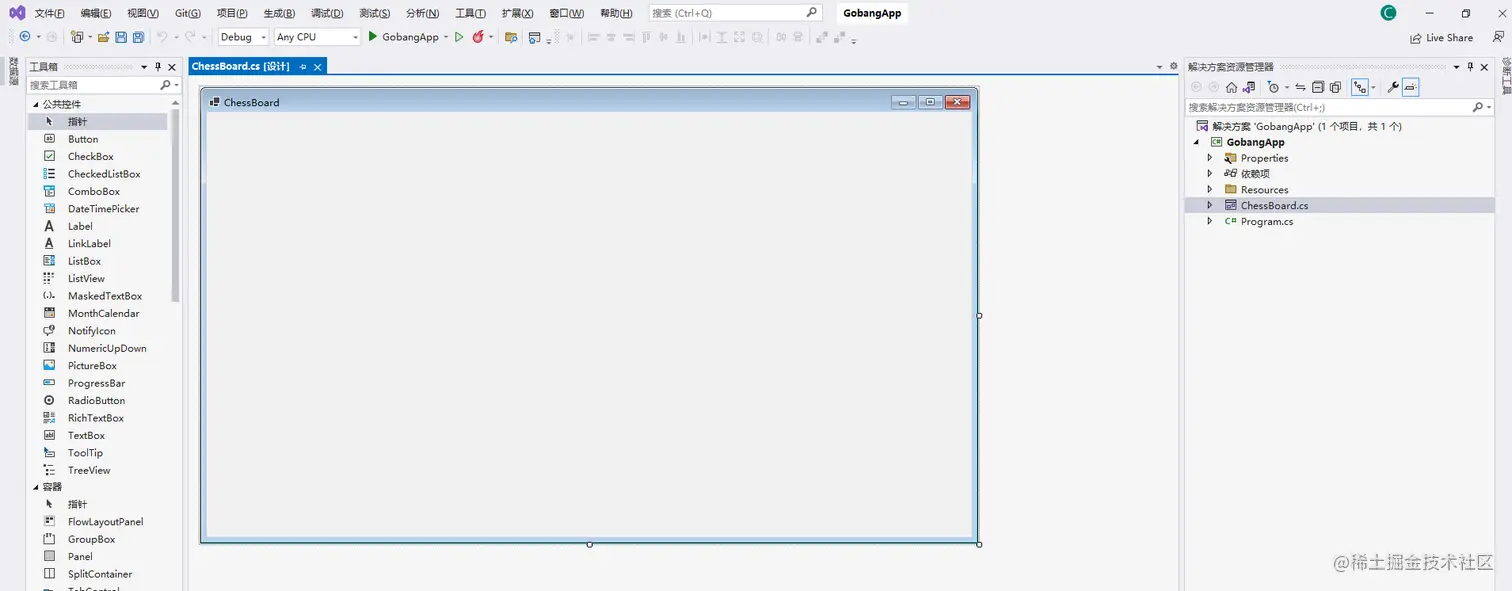Select the RadioButton control in toolbox

[x=96, y=401]
